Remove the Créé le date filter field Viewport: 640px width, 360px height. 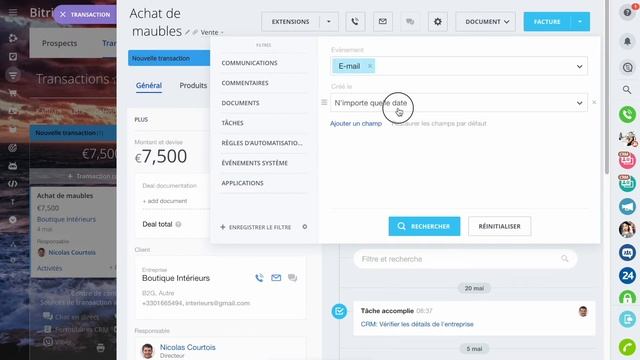[x=594, y=102]
